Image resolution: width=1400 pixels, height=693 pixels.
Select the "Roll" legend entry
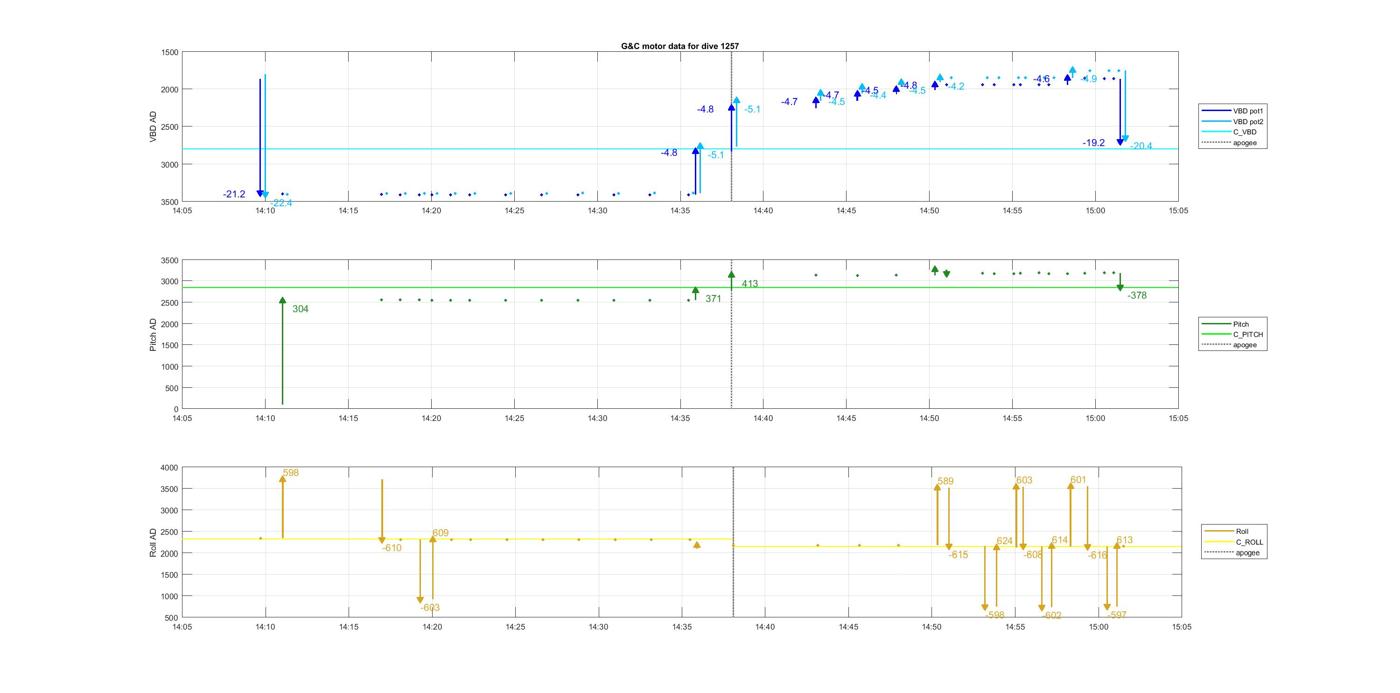pyautogui.click(x=1235, y=531)
